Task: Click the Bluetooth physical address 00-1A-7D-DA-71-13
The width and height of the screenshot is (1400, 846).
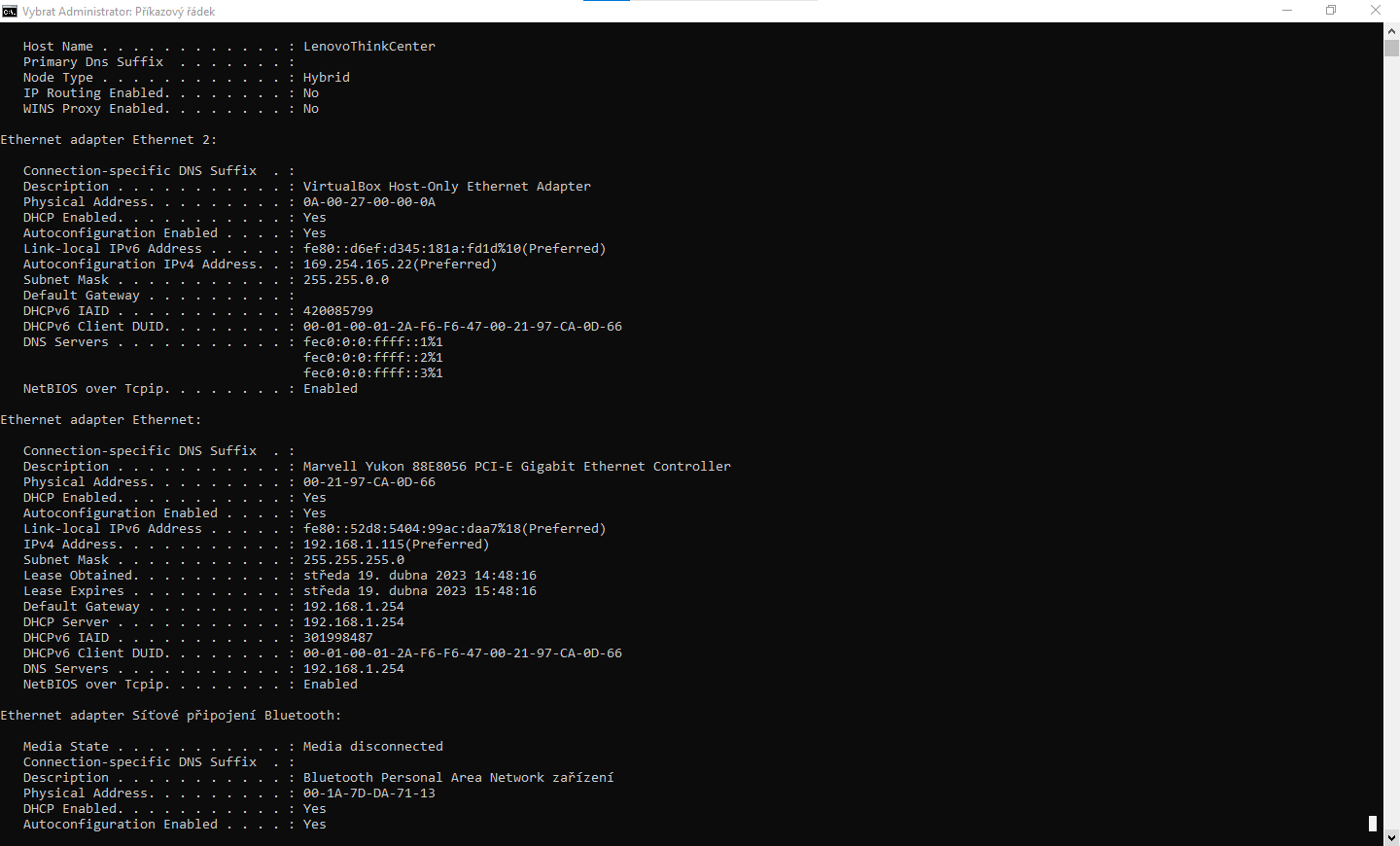Action: pyautogui.click(x=368, y=793)
